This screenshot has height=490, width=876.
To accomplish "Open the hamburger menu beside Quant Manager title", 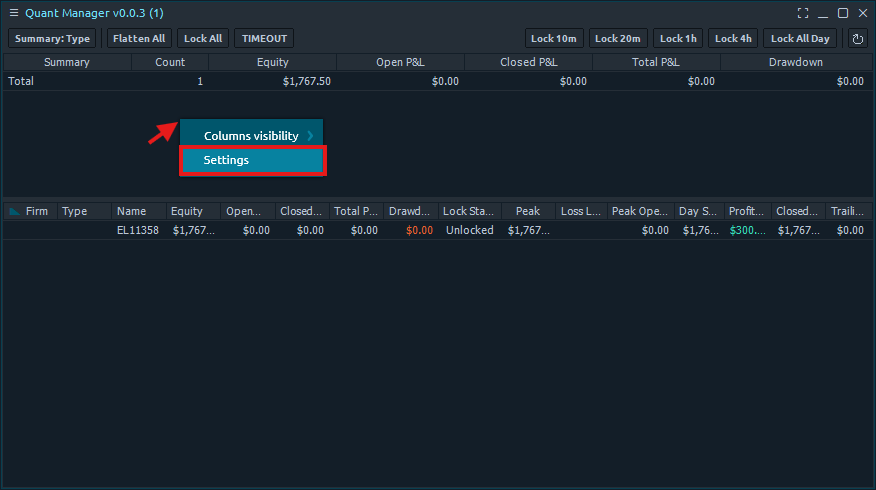I will pos(13,13).
